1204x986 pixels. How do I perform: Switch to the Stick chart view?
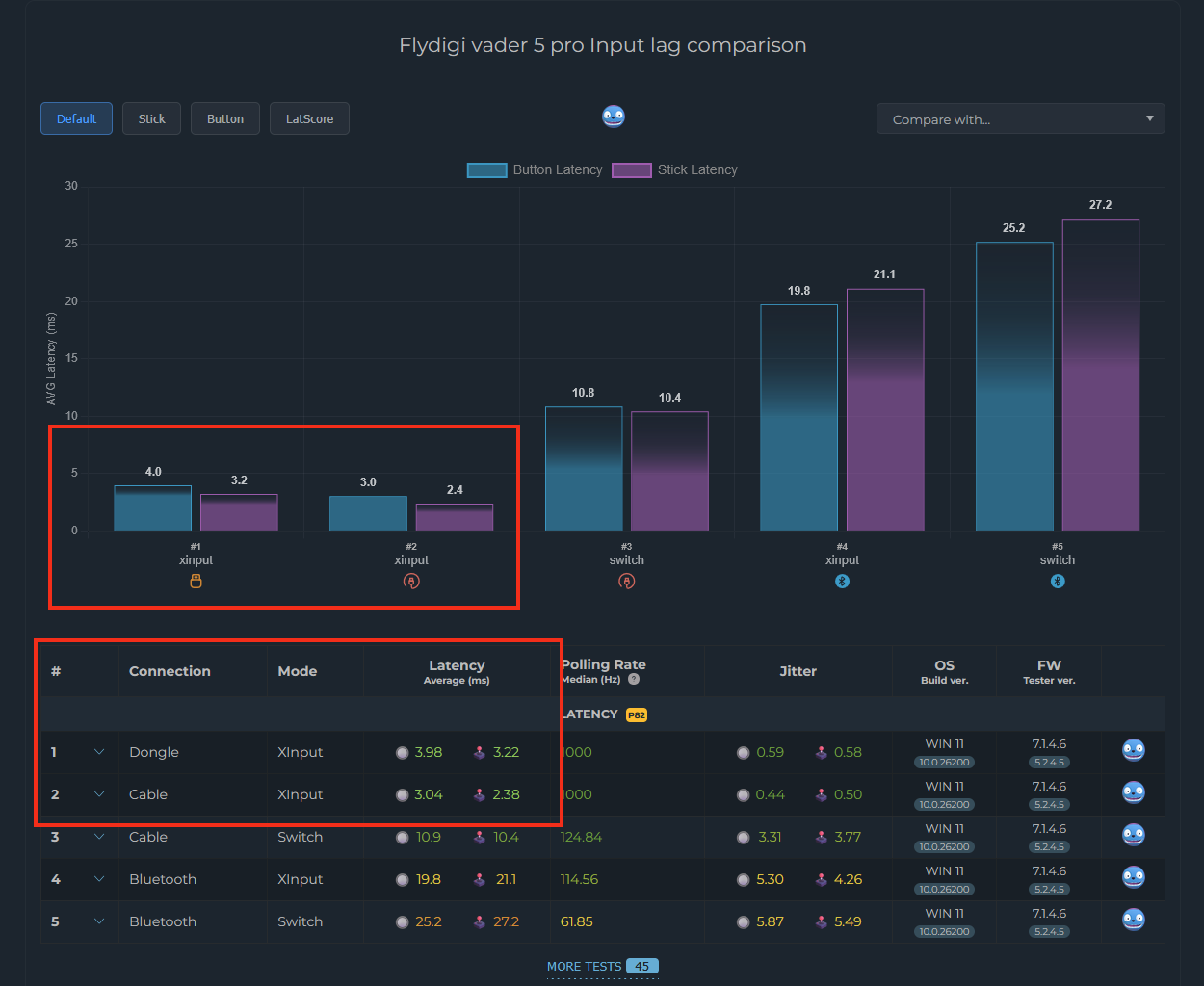point(151,118)
